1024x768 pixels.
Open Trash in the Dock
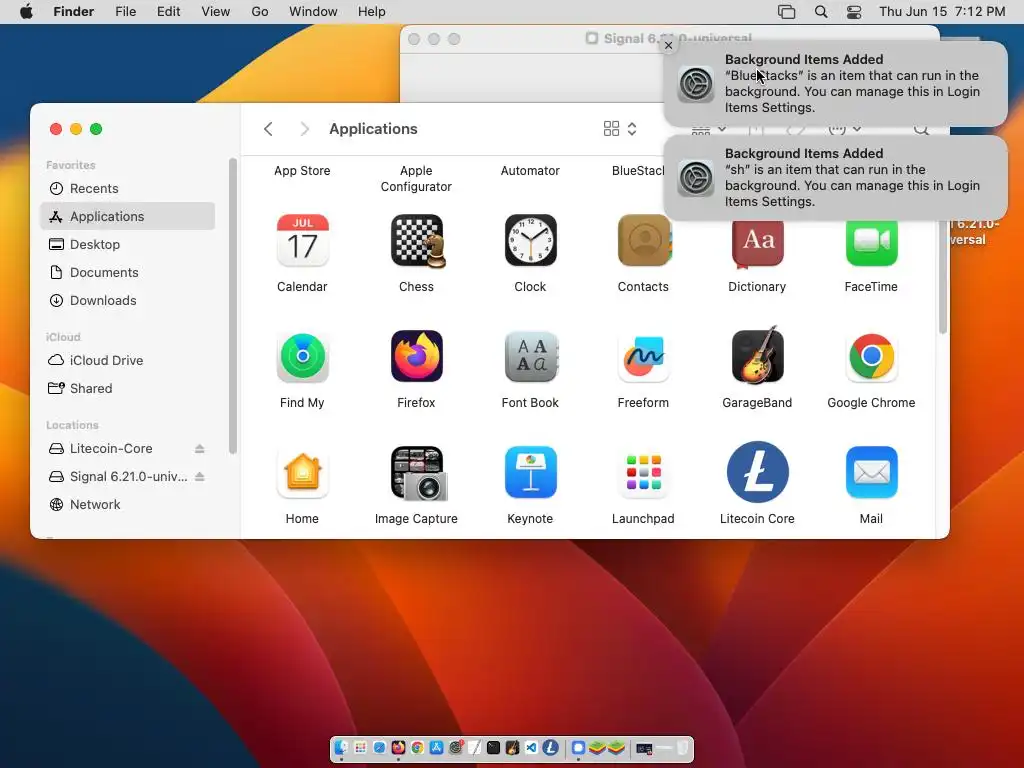pos(682,748)
